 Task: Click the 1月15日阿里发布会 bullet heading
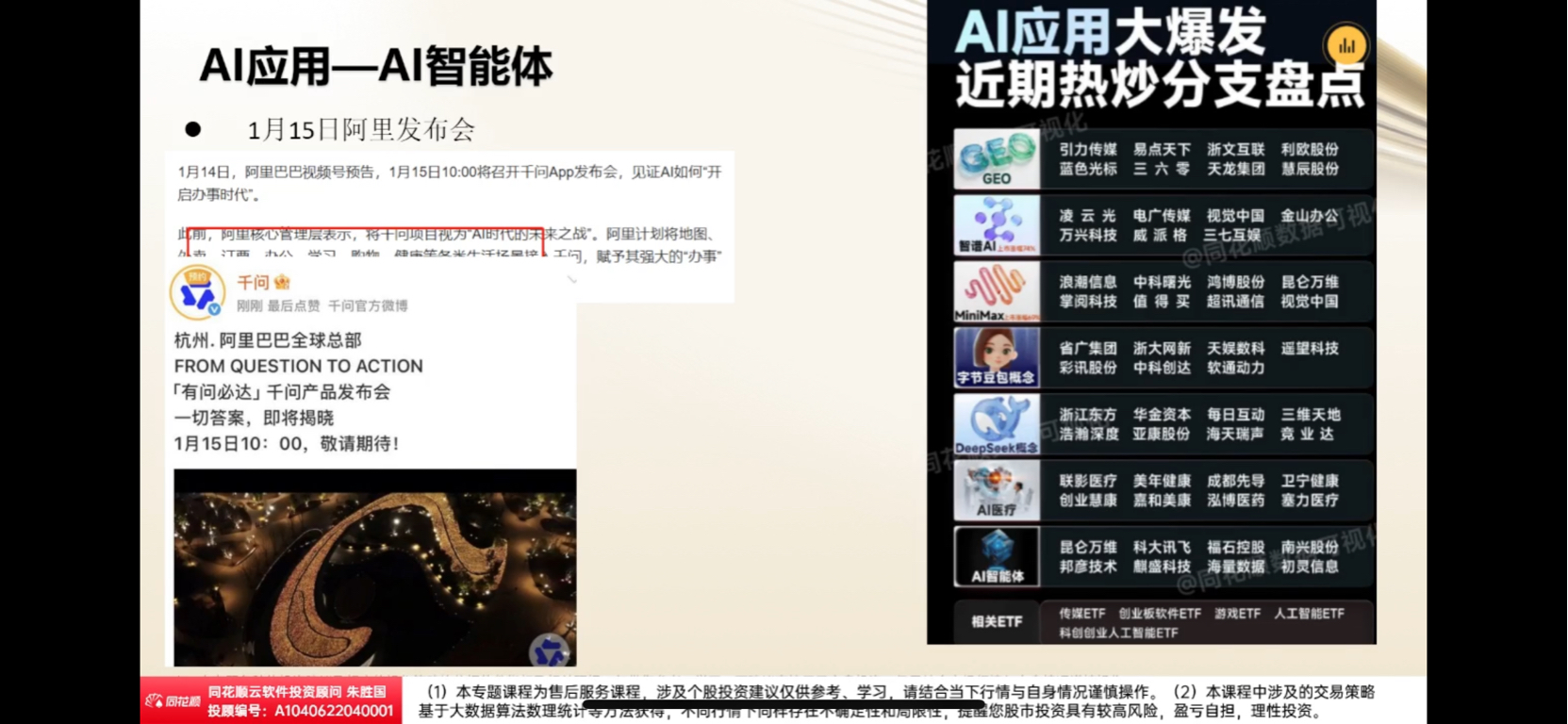coord(361,129)
